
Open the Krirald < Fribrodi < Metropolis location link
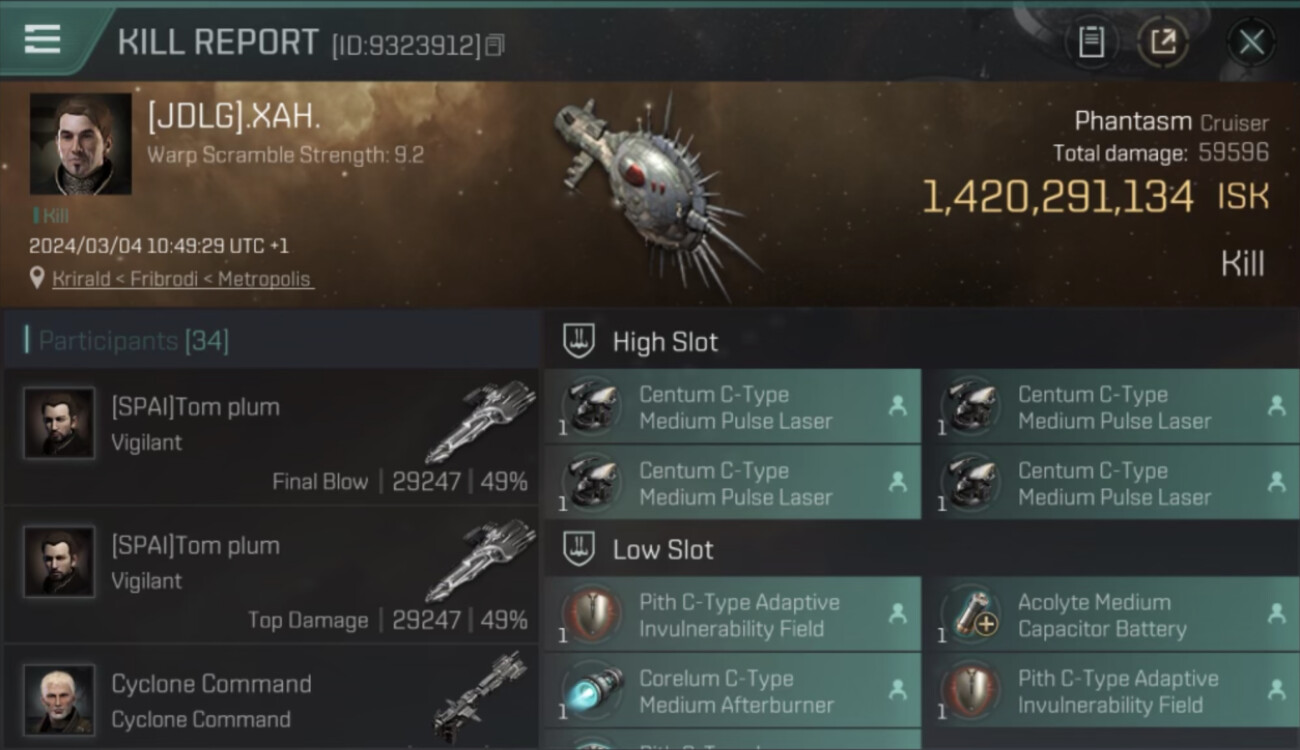coord(182,279)
